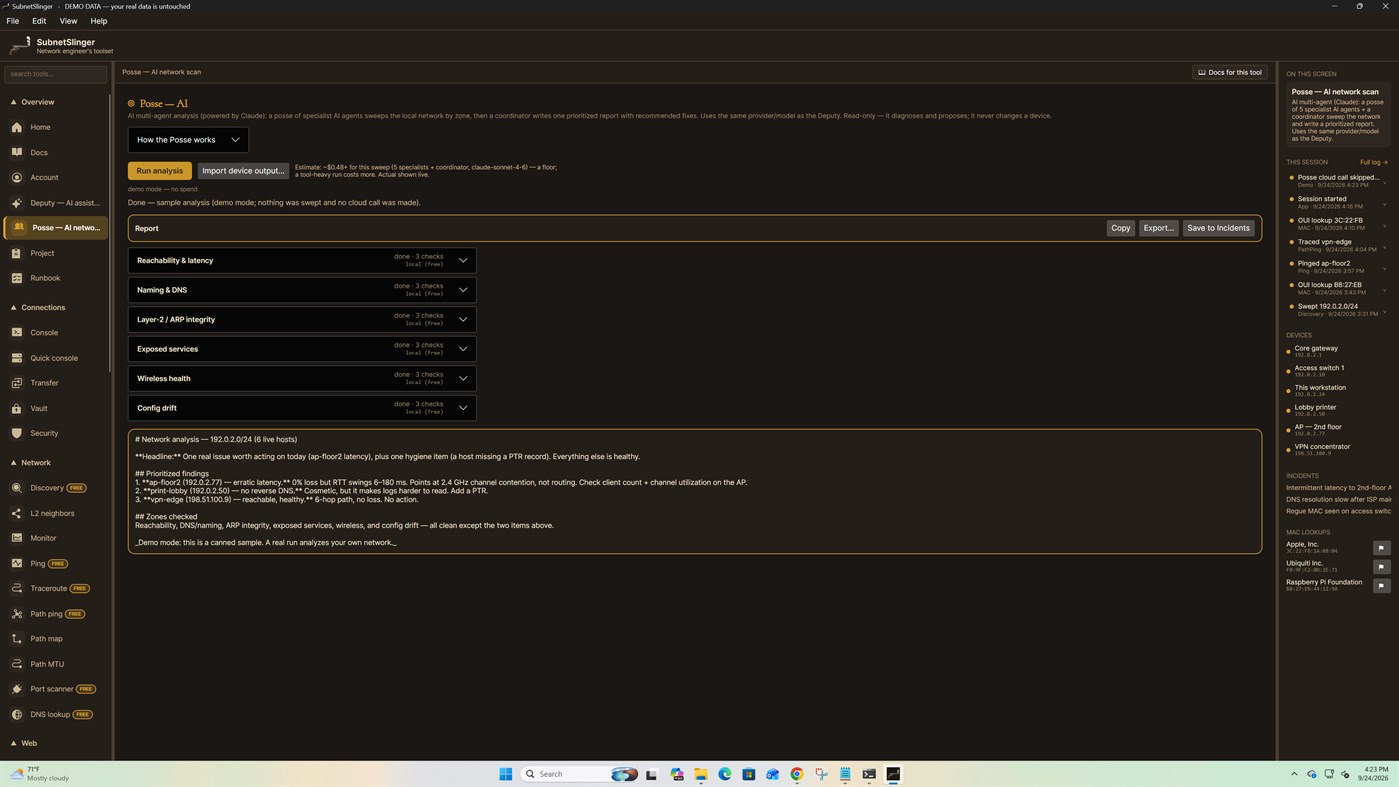This screenshot has width=1399, height=787.
Task: Open the Discovery tool icon
Action: click(17, 488)
